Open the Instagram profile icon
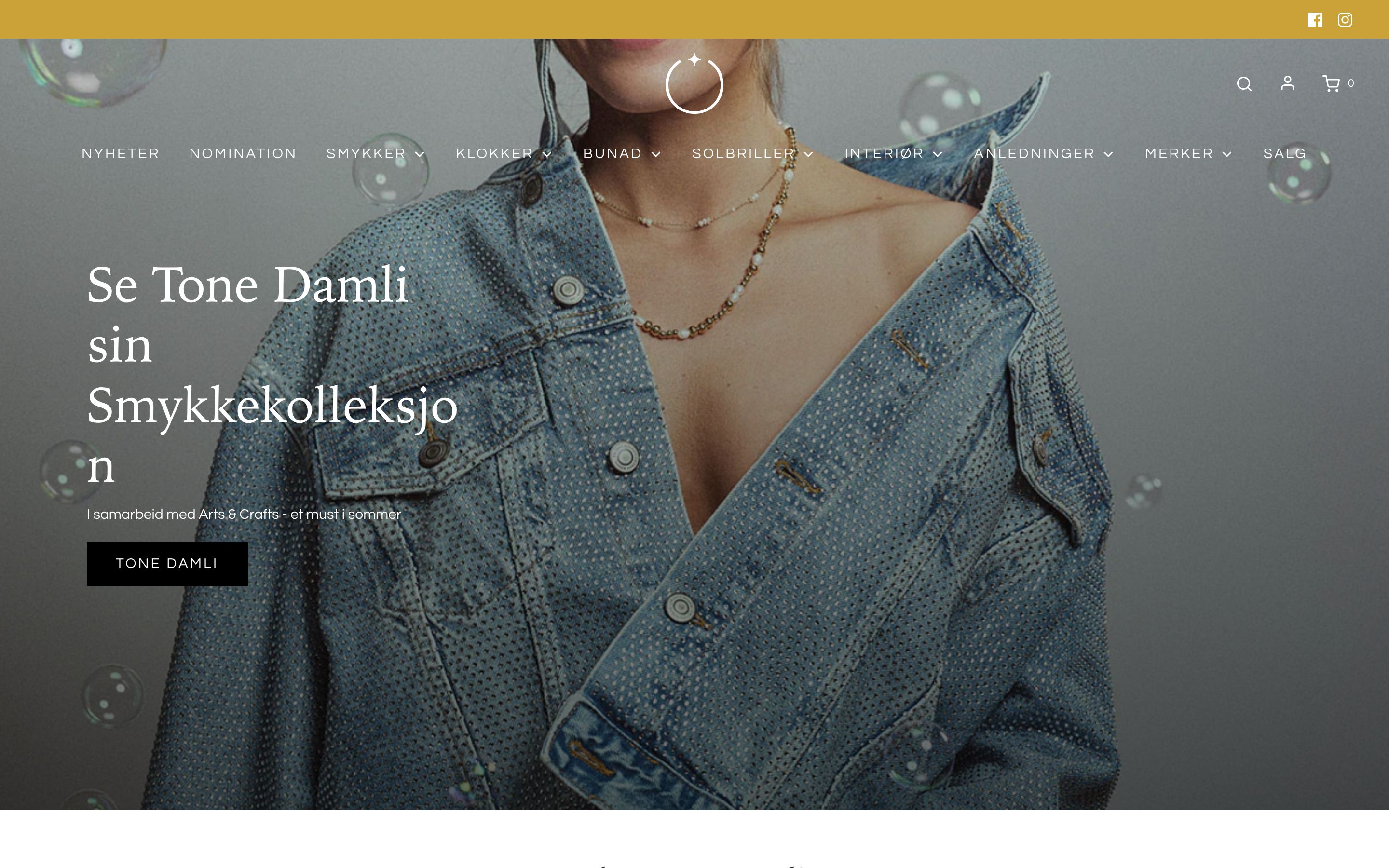The image size is (1389, 868). (x=1345, y=20)
